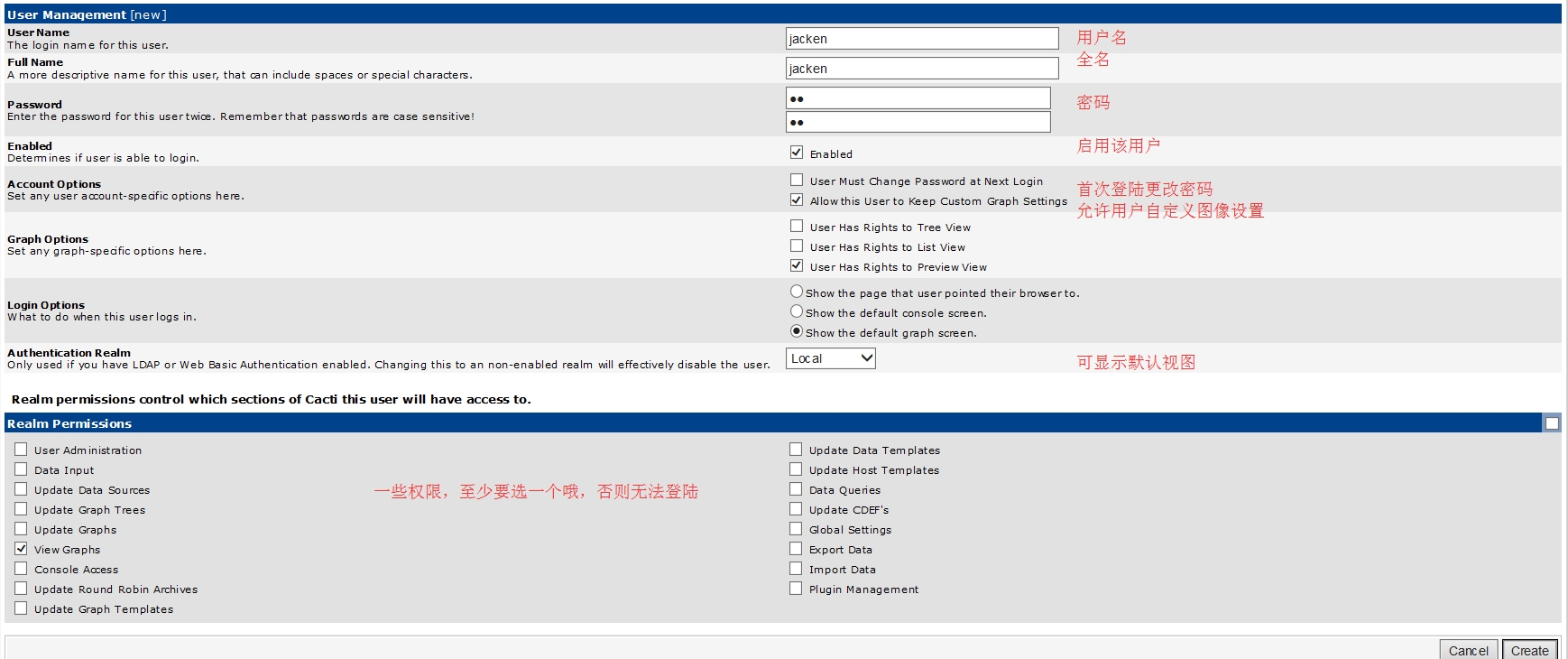Viewport: 1568px width, 659px height.
Task: Check User Administration permission
Action: (x=21, y=449)
